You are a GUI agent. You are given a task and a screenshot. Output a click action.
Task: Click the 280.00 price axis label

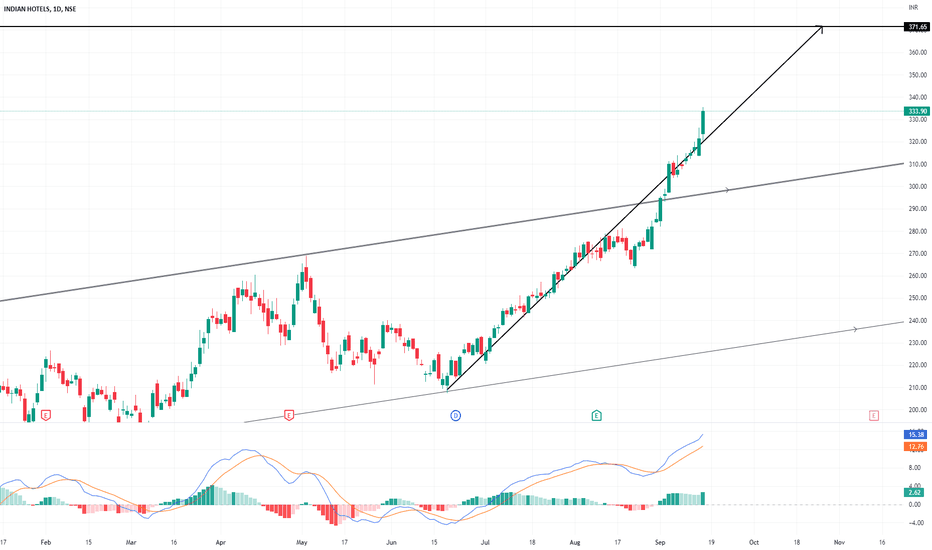pyautogui.click(x=918, y=231)
